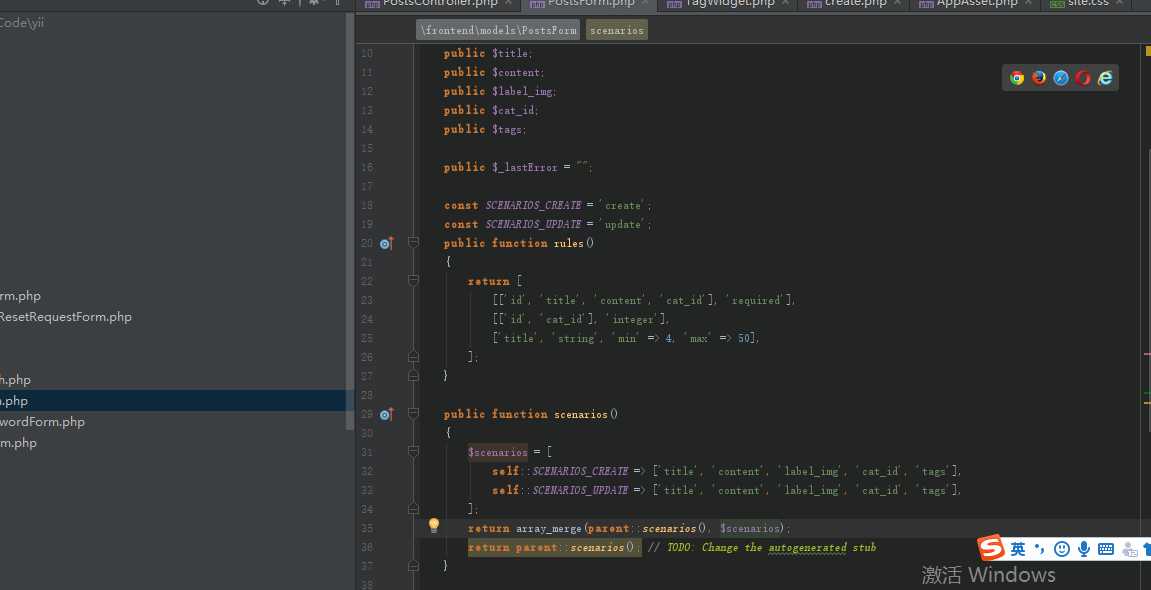Click on 'public $label_img;' code line
This screenshot has height=590, width=1151.
pos(500,91)
